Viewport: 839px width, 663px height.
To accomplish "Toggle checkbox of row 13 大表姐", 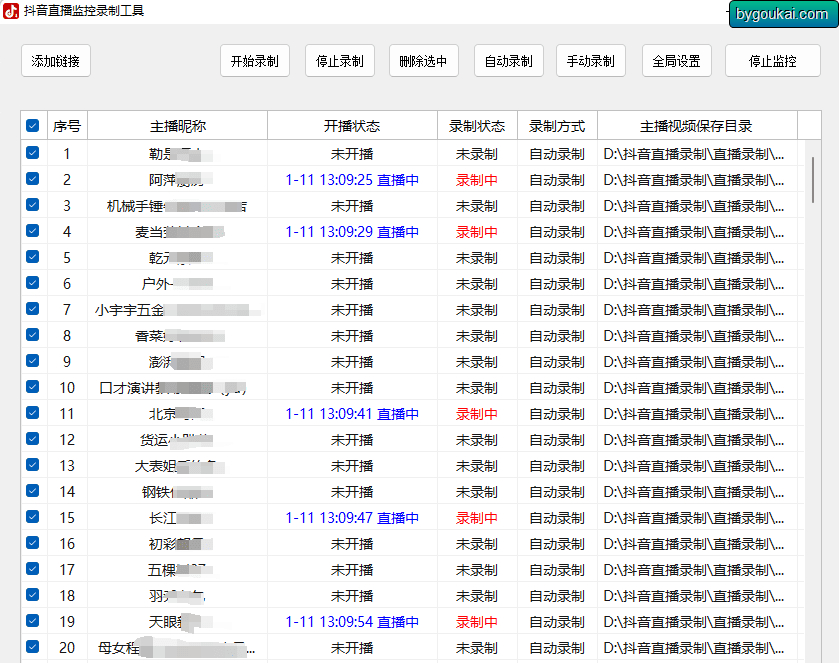I will 33,464.
